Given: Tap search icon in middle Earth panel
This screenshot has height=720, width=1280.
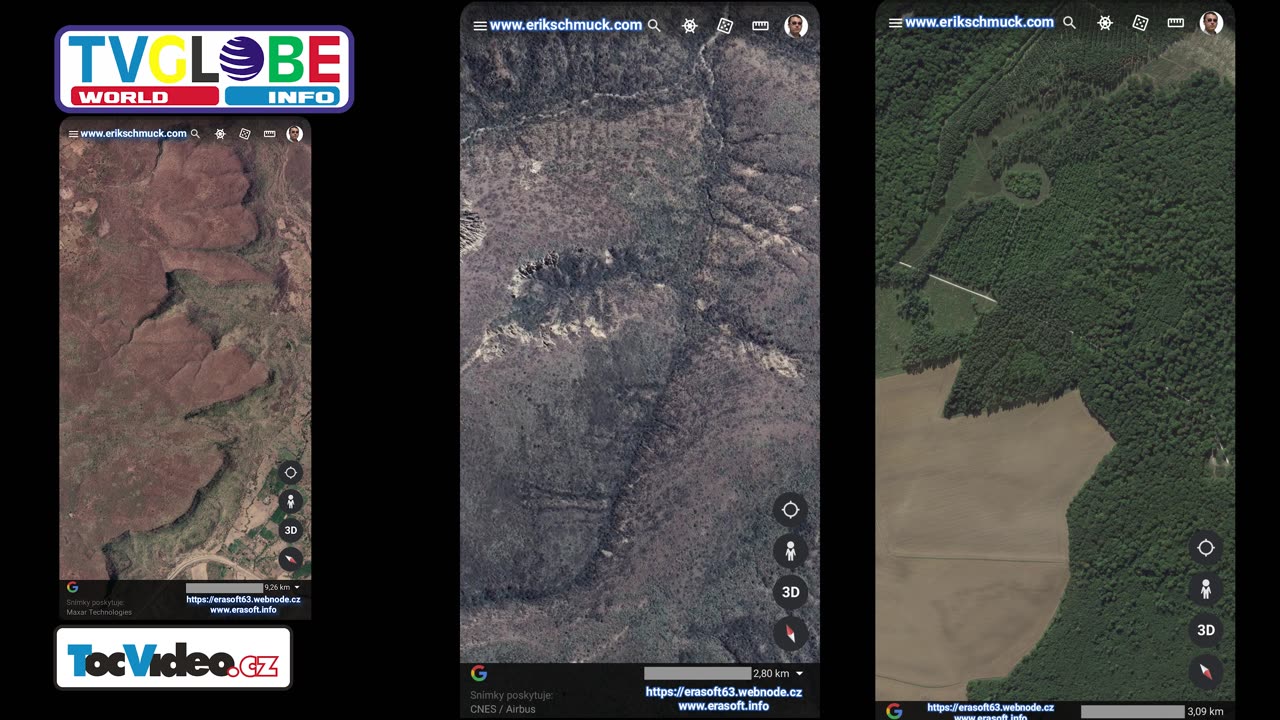Looking at the screenshot, I should pos(654,25).
